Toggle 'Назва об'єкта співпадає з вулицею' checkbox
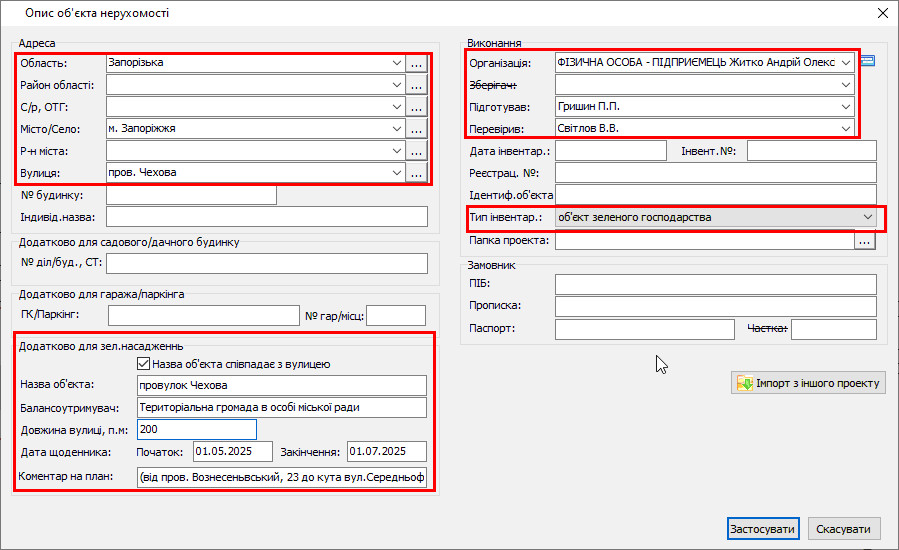899x550 pixels. tap(144, 364)
